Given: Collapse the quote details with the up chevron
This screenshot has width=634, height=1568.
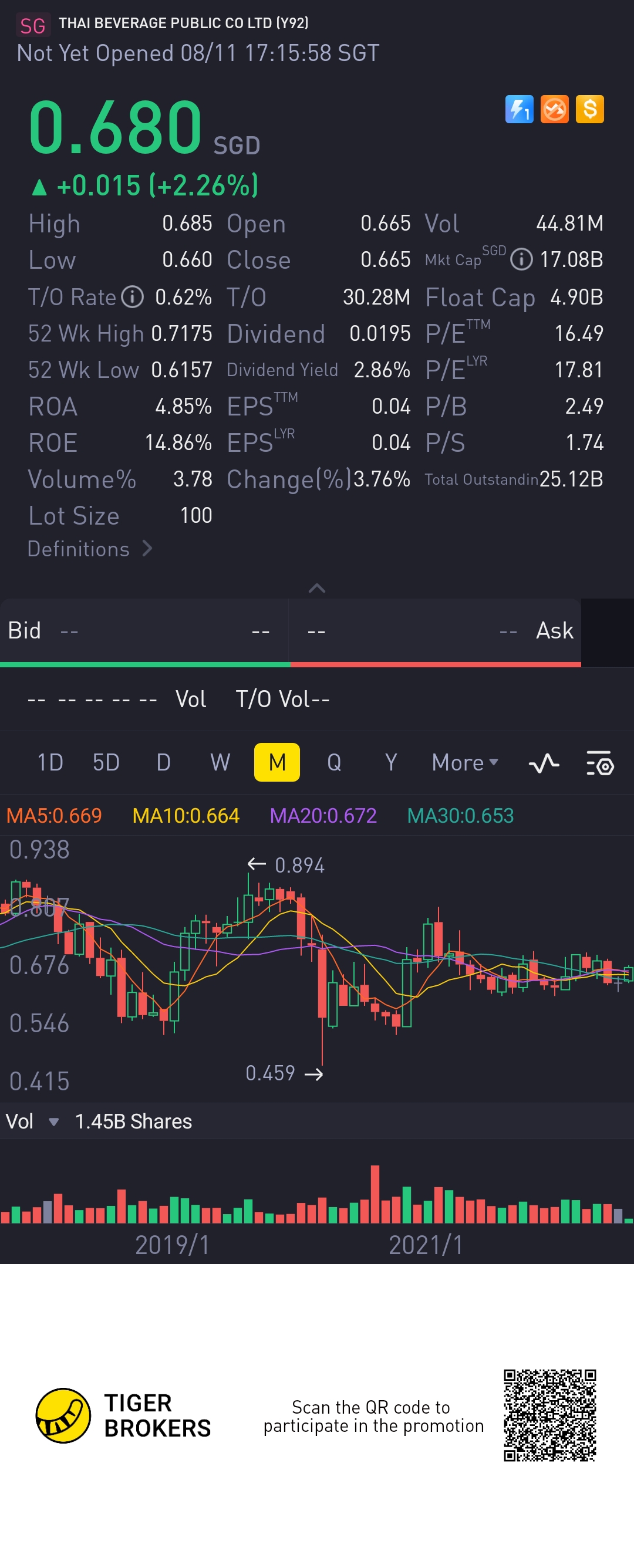Looking at the screenshot, I should pos(316,588).
